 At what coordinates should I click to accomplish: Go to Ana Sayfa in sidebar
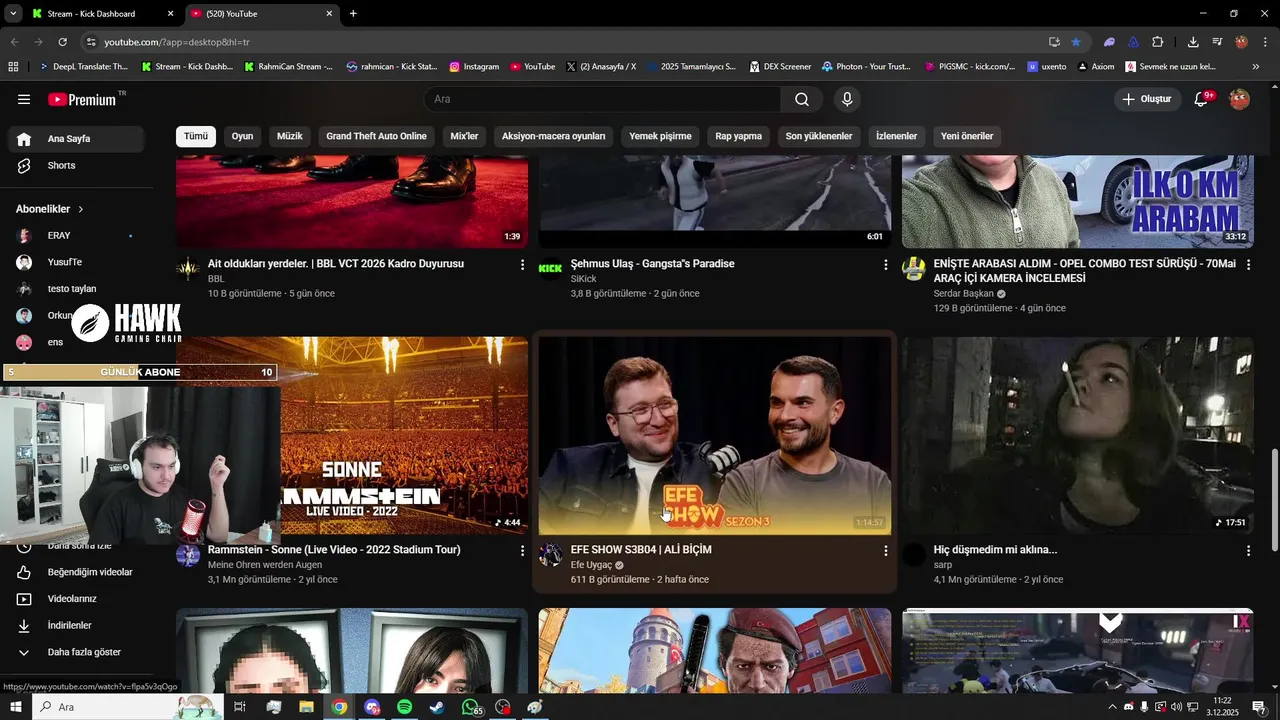click(x=76, y=139)
